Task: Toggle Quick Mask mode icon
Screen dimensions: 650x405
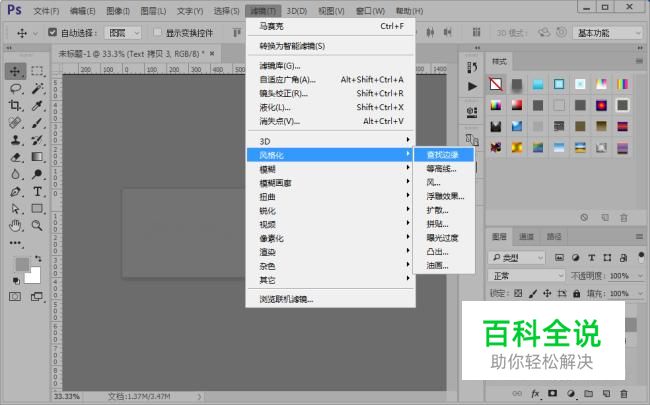Action: [15, 296]
